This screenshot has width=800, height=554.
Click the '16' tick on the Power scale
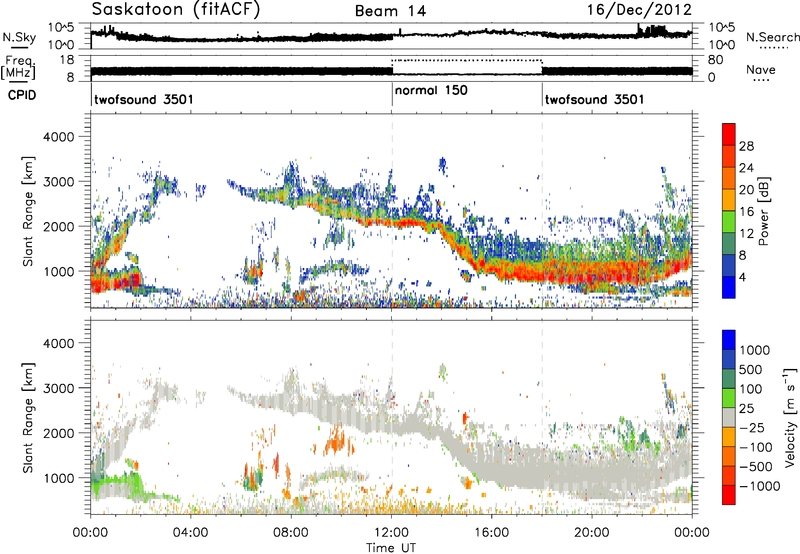click(x=746, y=212)
